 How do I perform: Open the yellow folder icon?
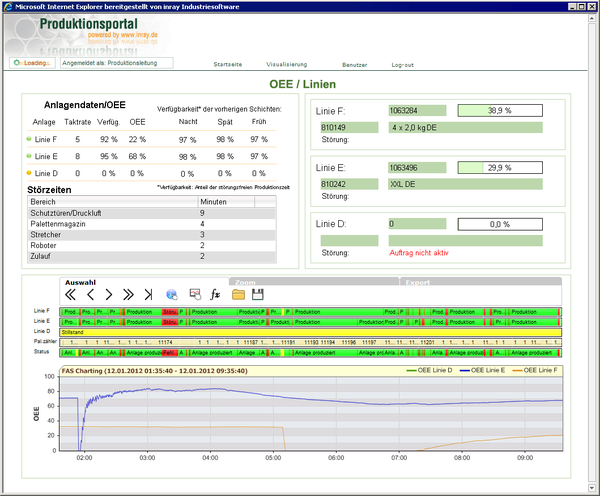238,294
